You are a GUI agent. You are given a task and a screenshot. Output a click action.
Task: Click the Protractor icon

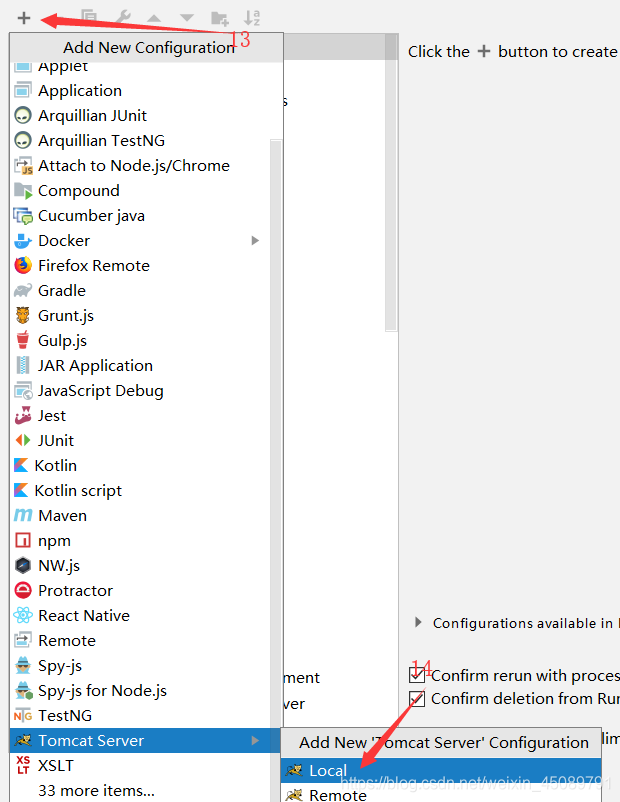coord(23,590)
